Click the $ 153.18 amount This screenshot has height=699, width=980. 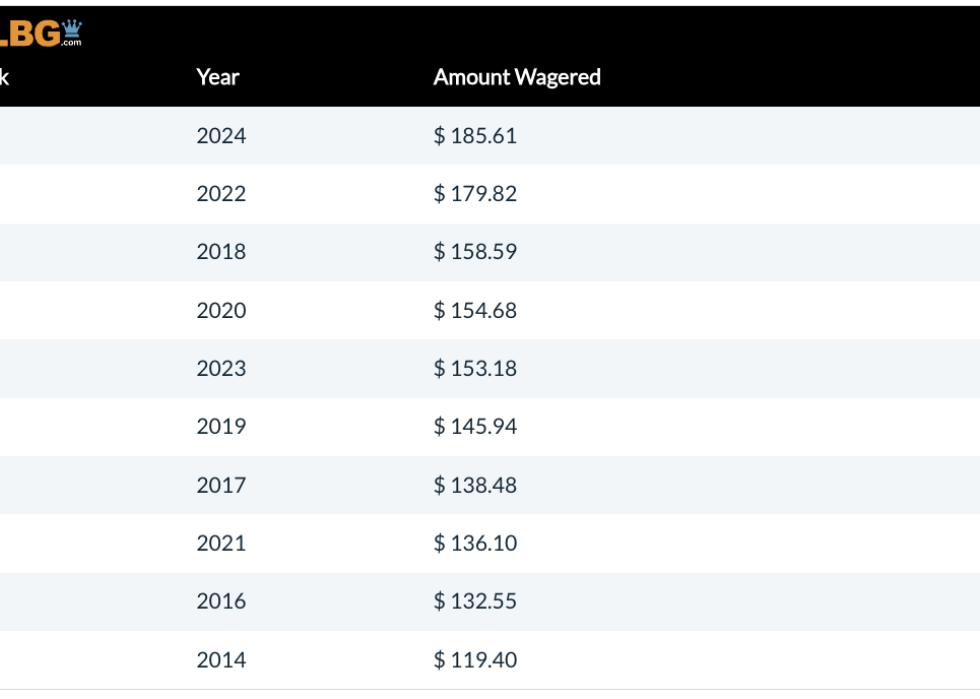pos(475,368)
